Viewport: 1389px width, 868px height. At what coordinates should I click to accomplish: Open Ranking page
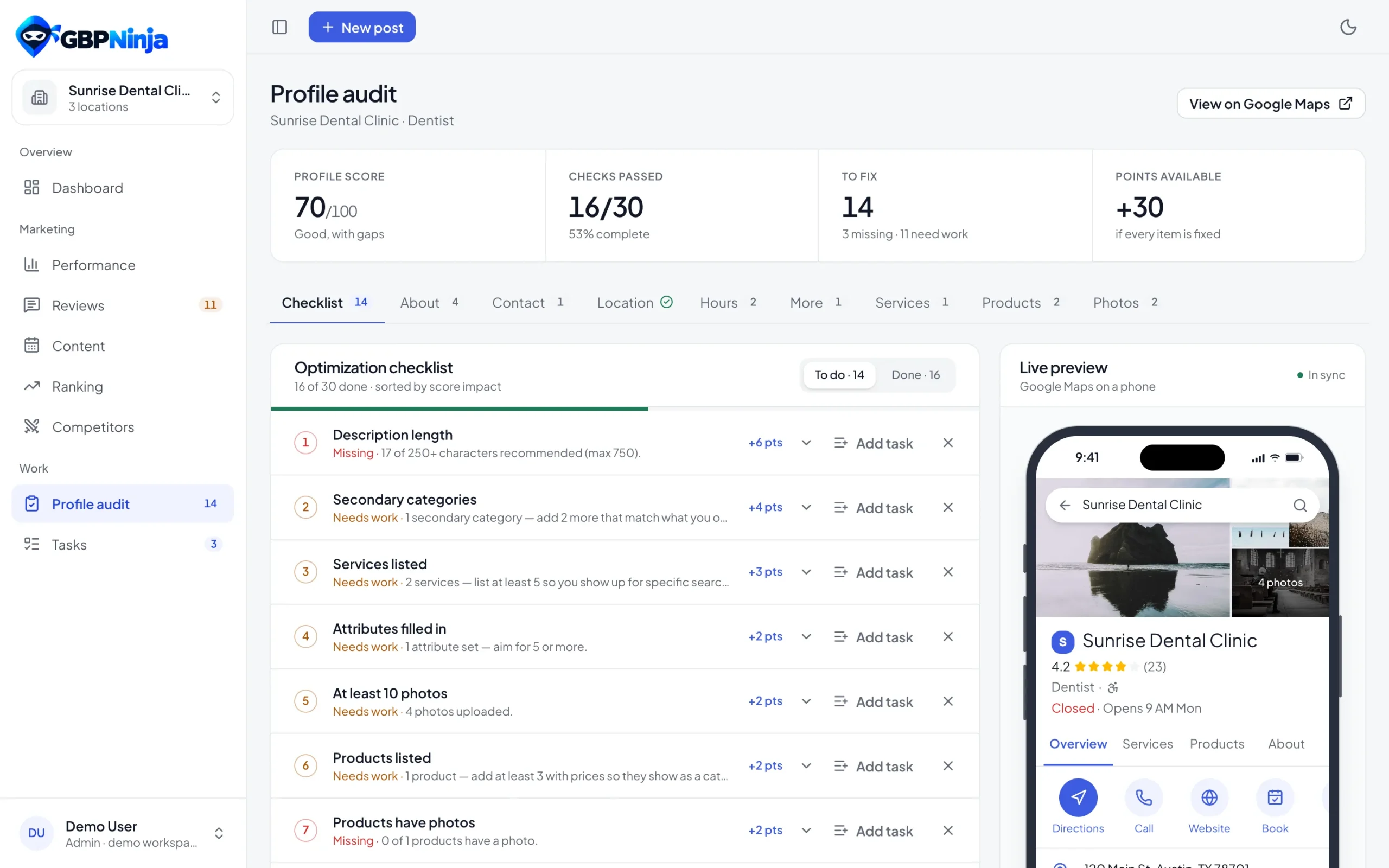coord(123,386)
